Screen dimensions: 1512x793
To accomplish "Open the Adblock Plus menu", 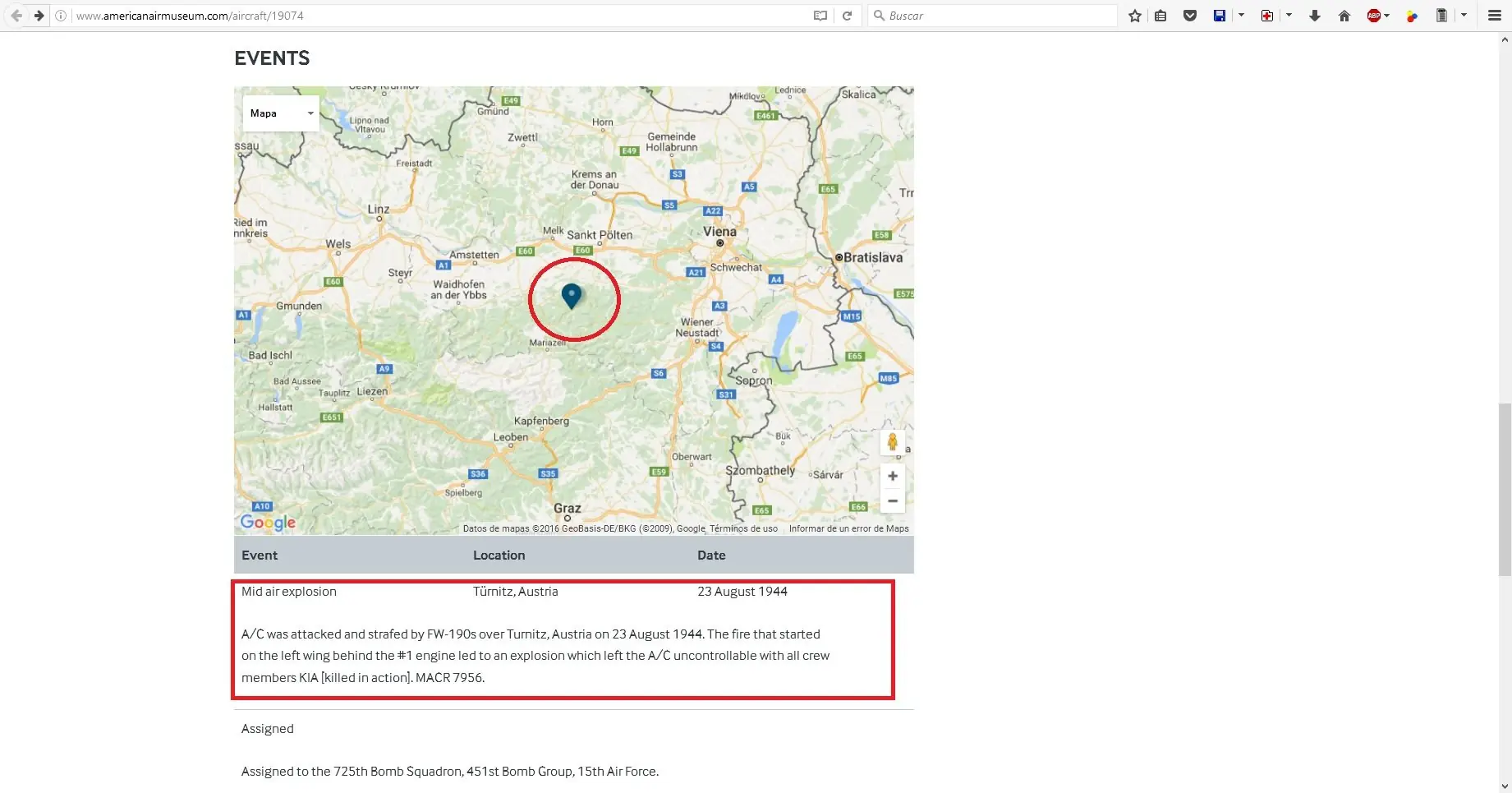I will click(x=1377, y=16).
